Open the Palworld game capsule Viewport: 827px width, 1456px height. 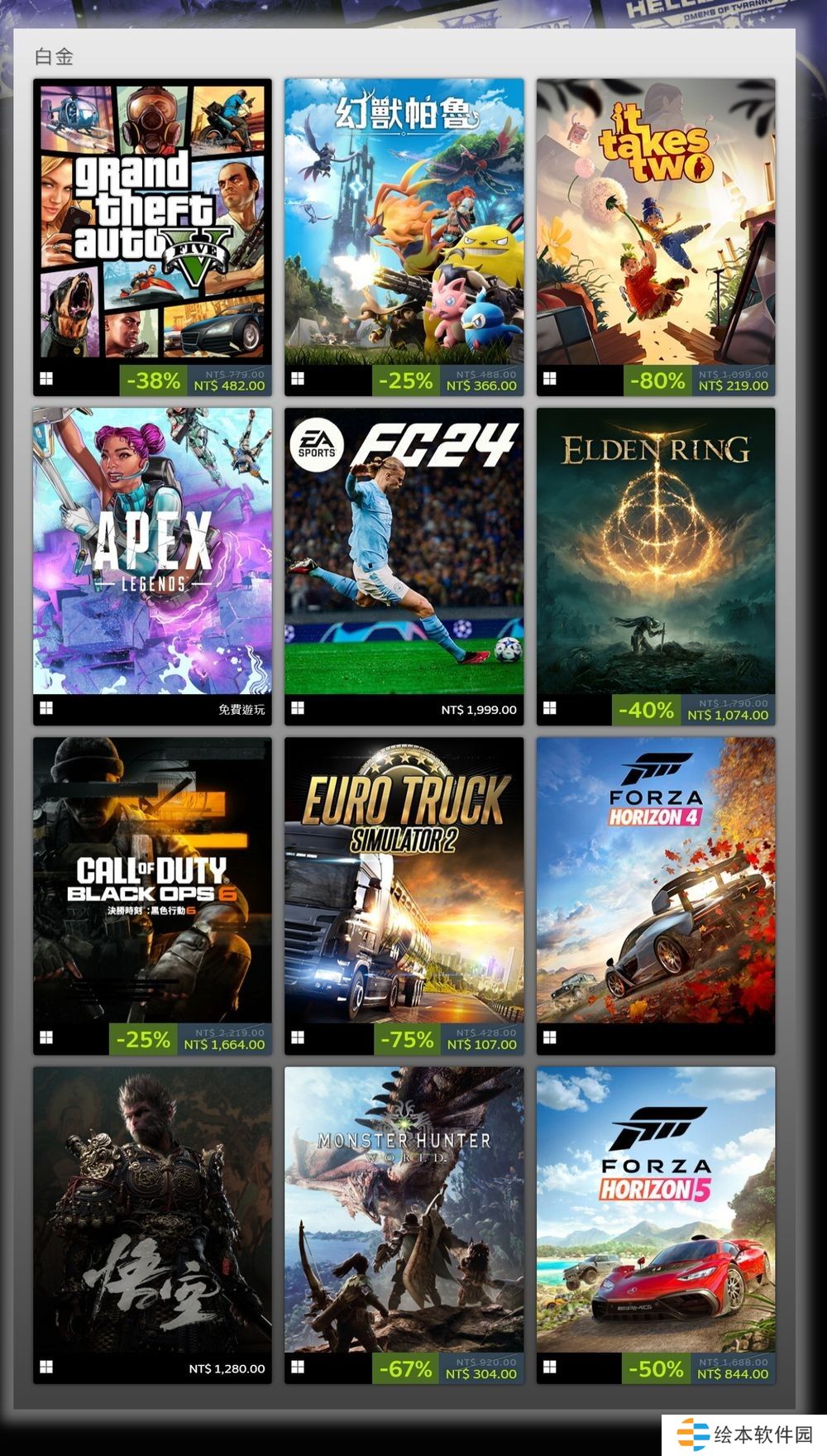click(x=404, y=222)
